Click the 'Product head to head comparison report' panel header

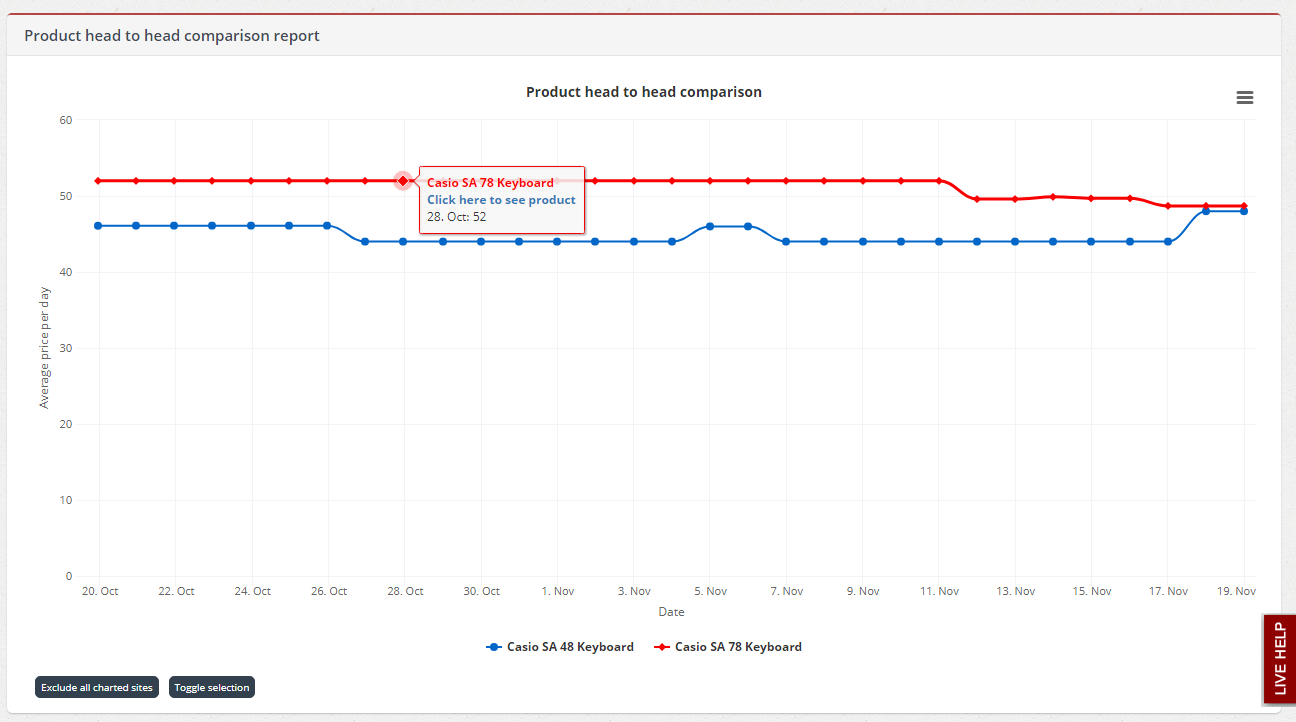[x=172, y=36]
